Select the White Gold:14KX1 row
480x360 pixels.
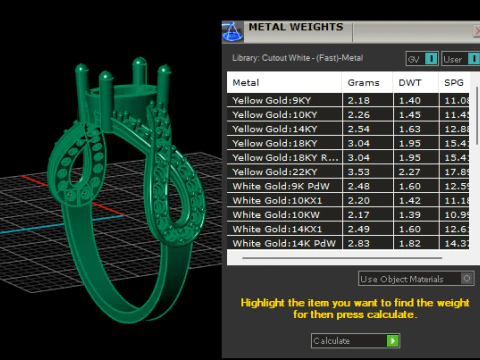[348, 229]
